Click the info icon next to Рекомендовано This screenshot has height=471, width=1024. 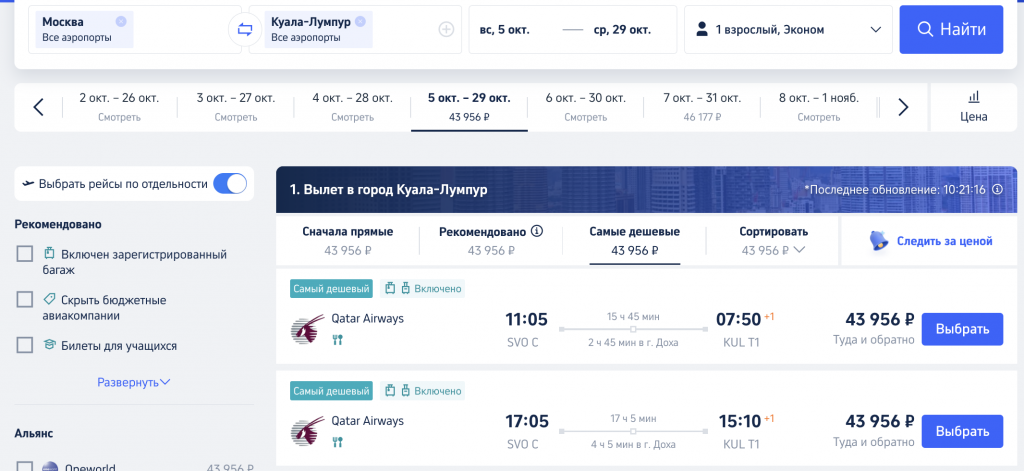point(537,231)
